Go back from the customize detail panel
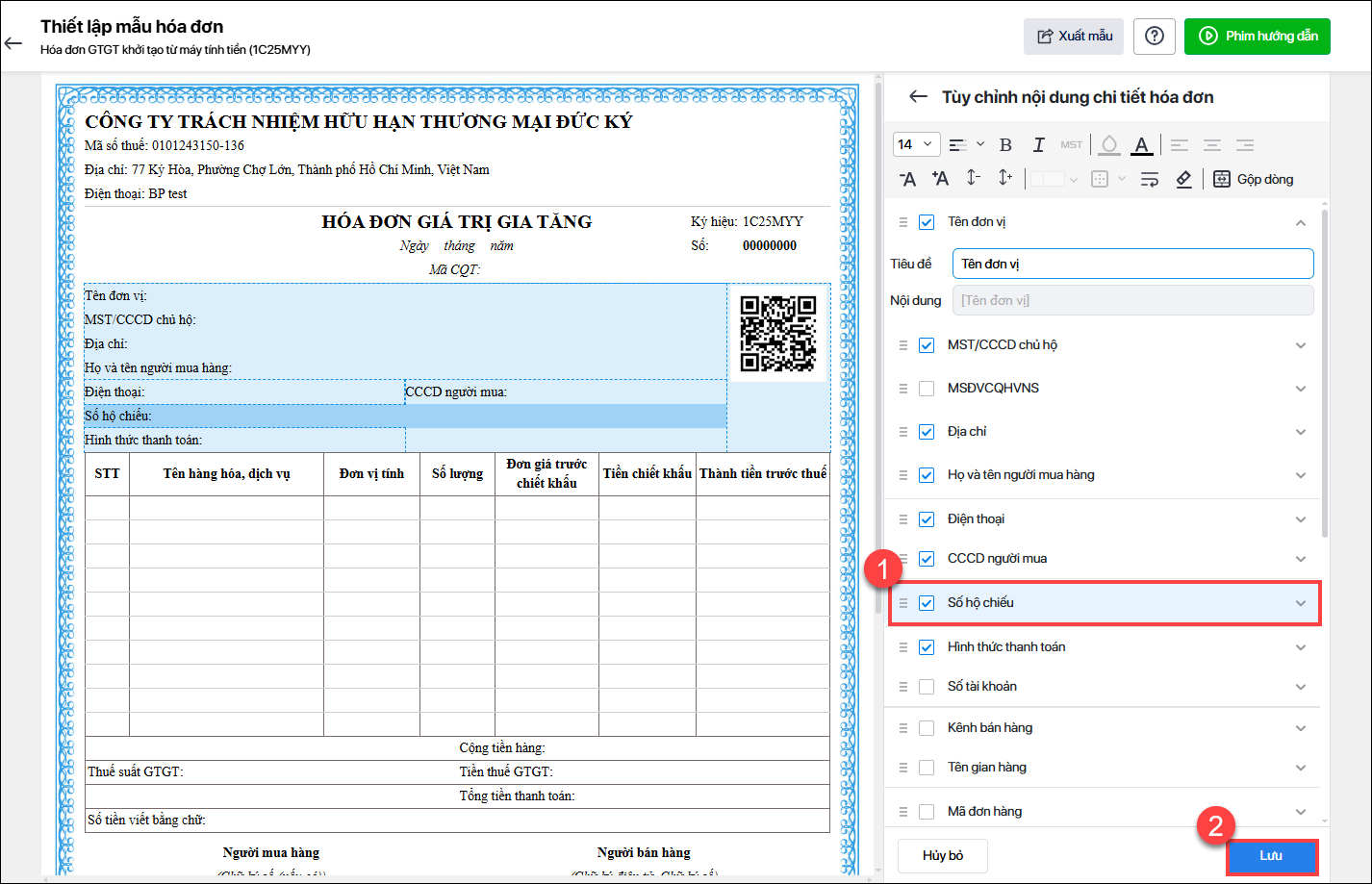Image resolution: width=1372 pixels, height=884 pixels. [918, 97]
